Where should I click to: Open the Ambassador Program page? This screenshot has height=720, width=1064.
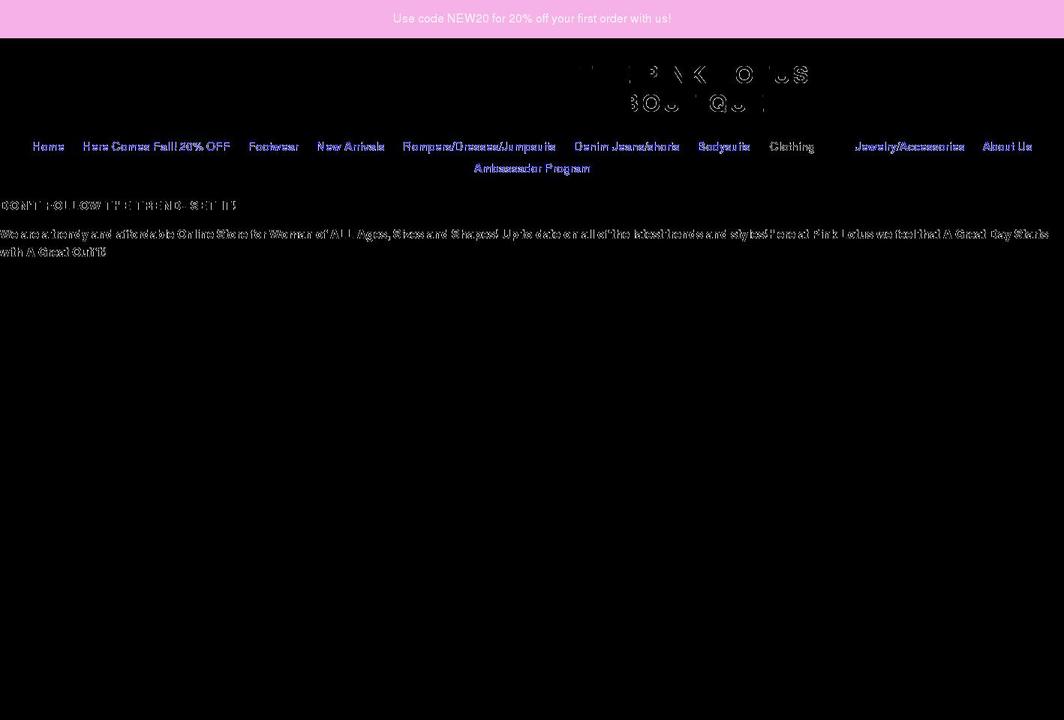click(532, 168)
